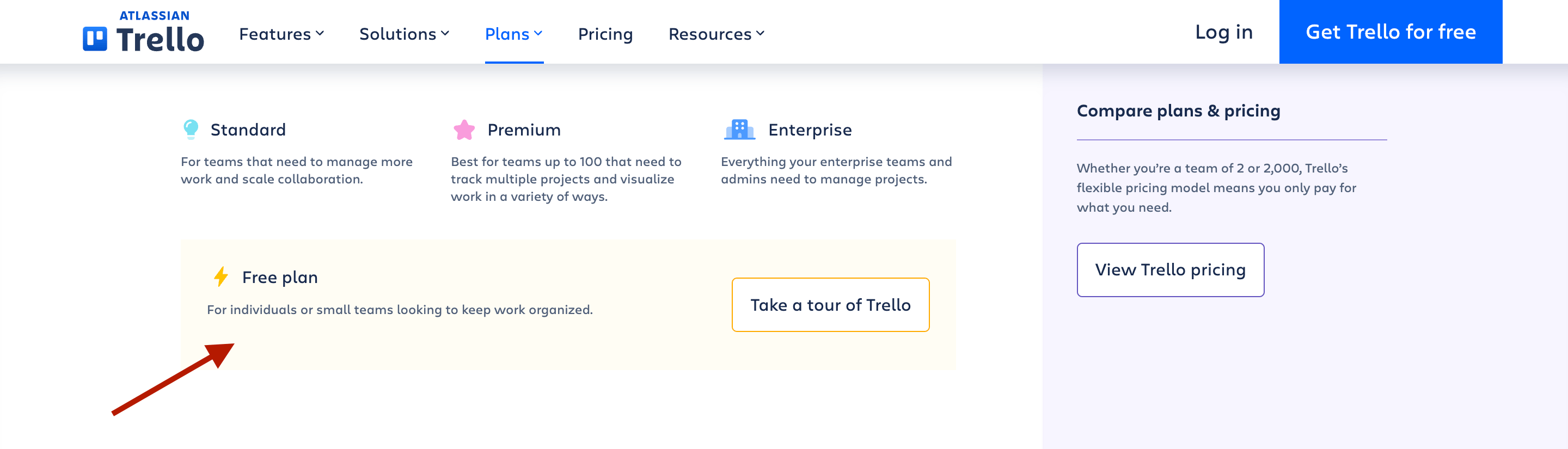This screenshot has width=1568, height=449.
Task: Switch to the Plans menu item
Action: tap(514, 33)
